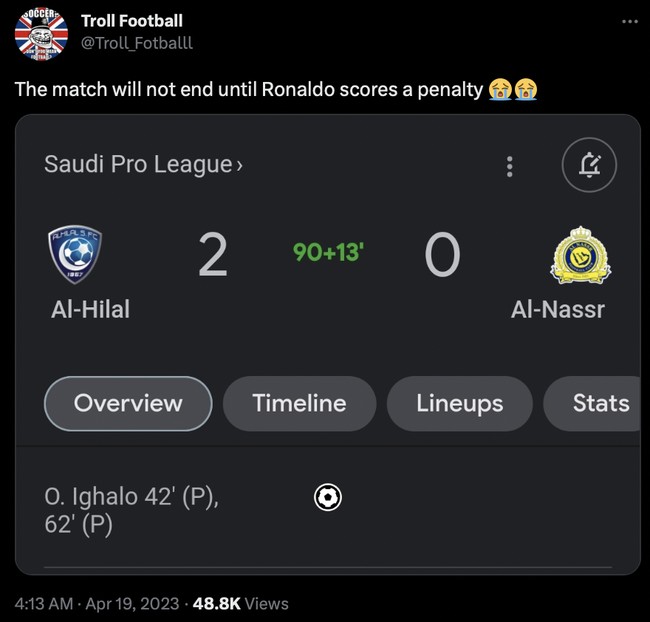The width and height of the screenshot is (650, 622).
Task: Toggle match notification bell button
Action: 590,166
